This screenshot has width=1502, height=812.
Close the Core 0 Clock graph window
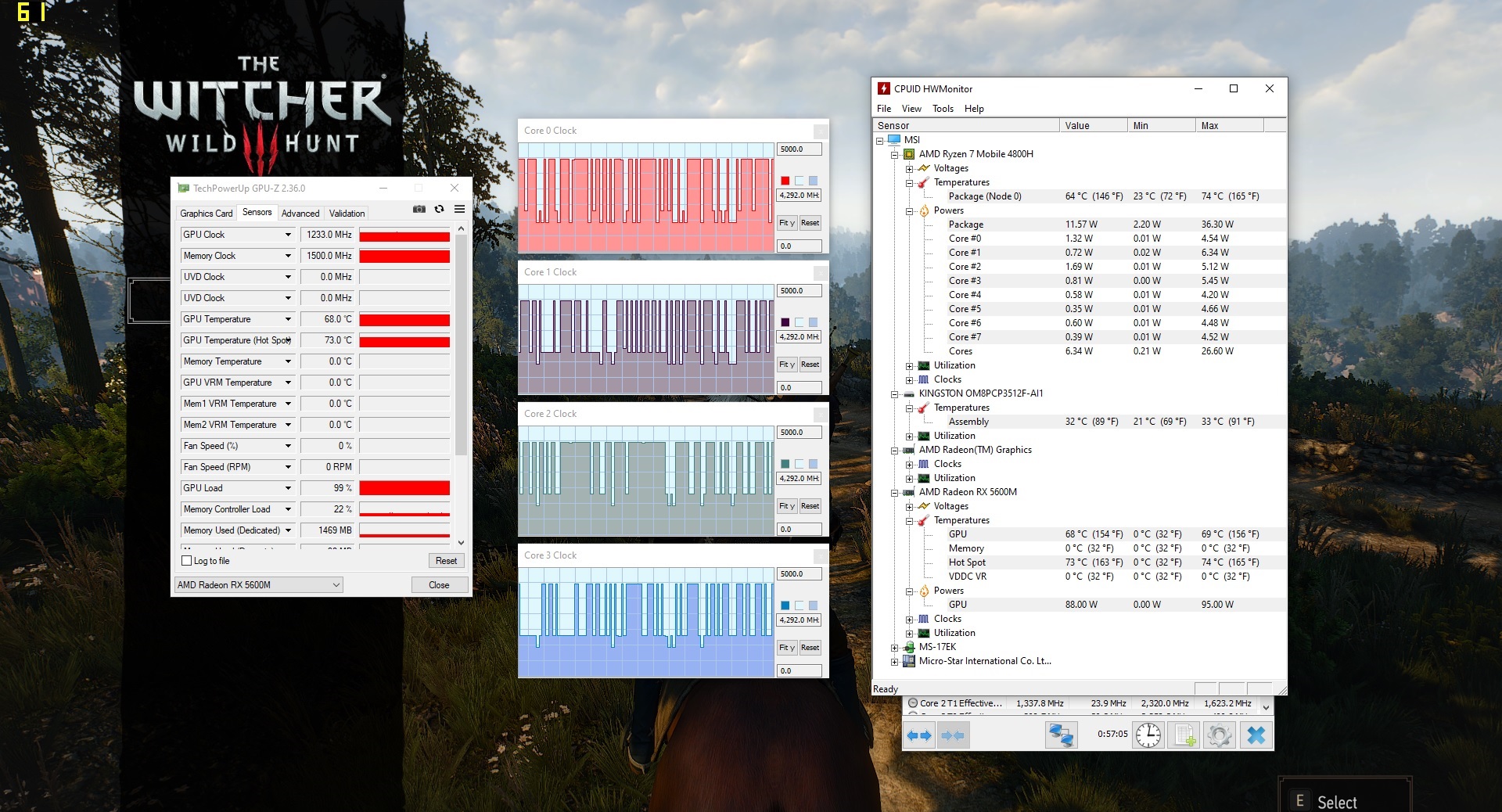[x=820, y=131]
